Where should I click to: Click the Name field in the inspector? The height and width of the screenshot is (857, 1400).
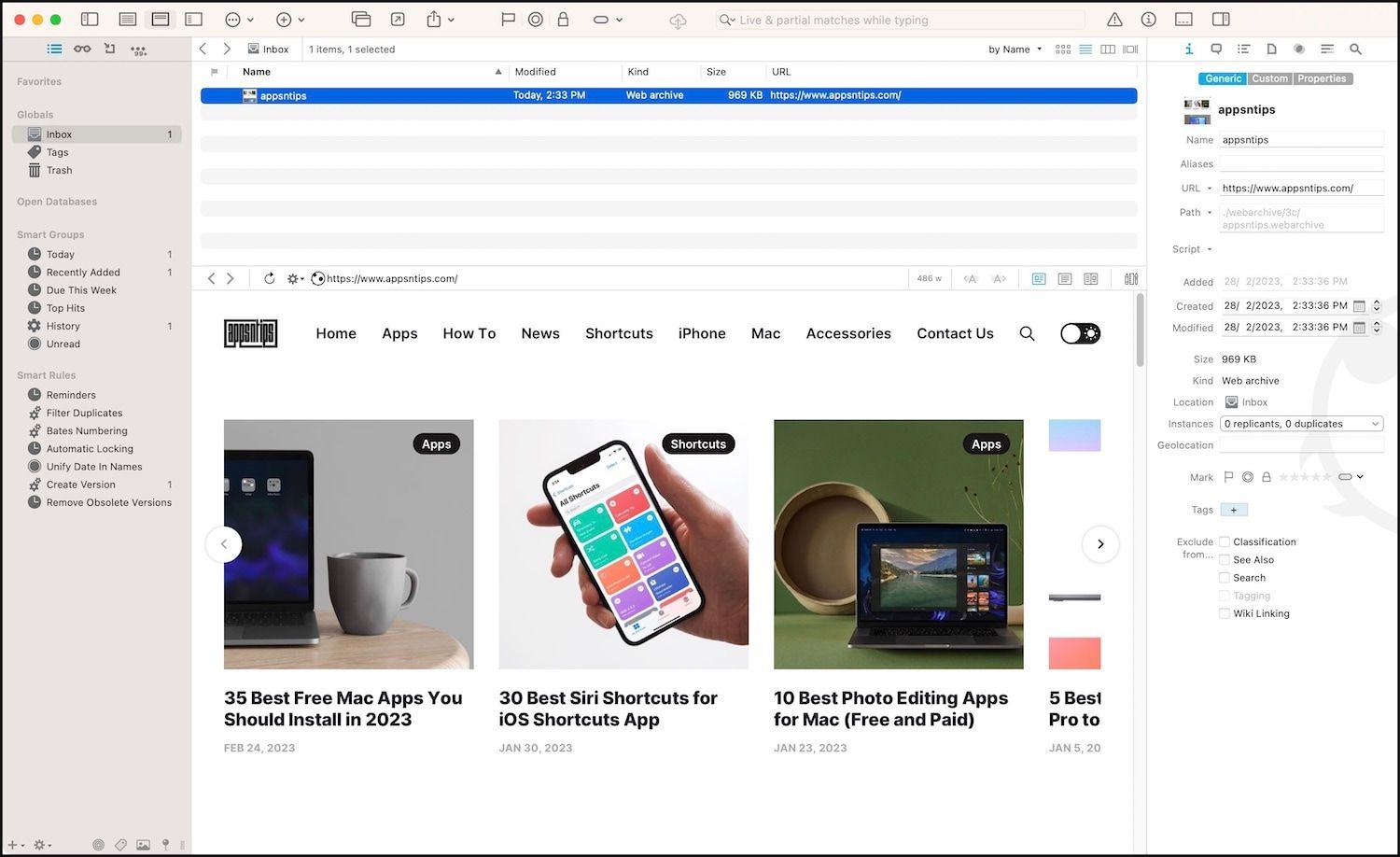tap(1301, 140)
